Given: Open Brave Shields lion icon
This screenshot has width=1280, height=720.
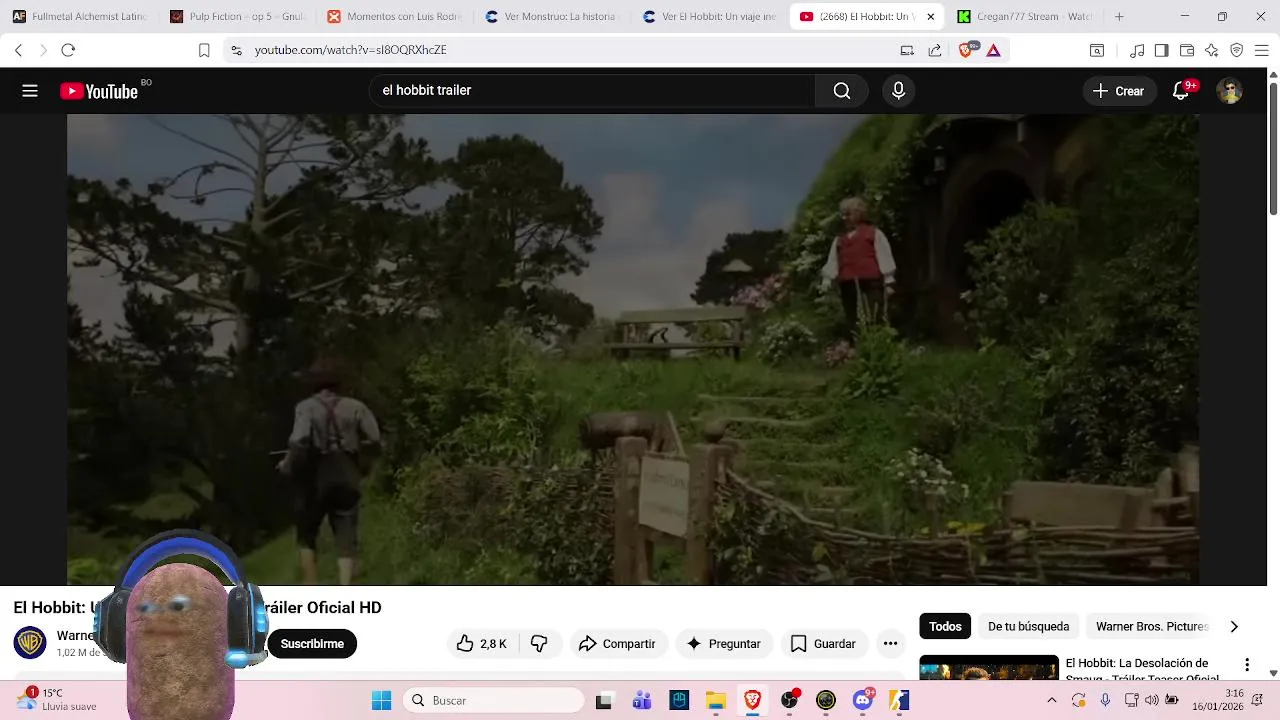Looking at the screenshot, I should [x=966, y=50].
